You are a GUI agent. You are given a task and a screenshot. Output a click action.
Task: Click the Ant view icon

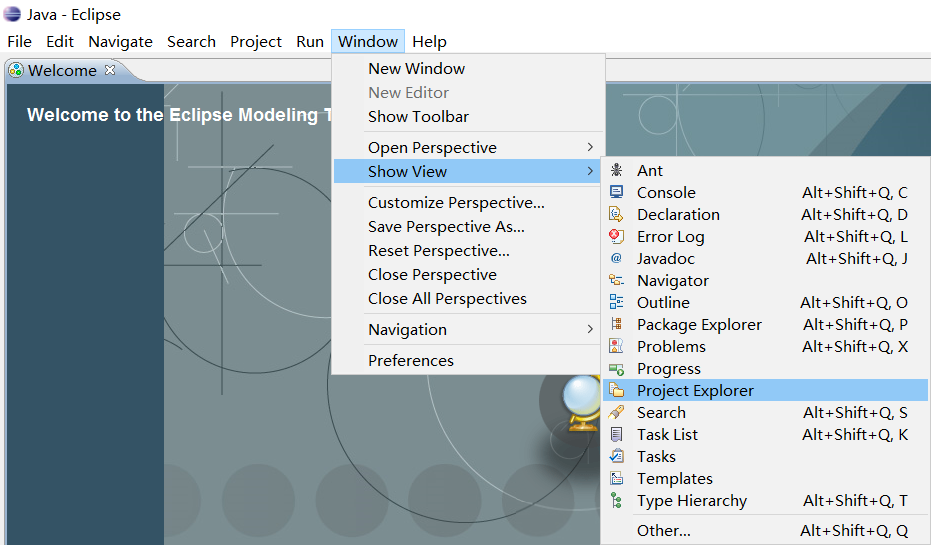click(616, 170)
